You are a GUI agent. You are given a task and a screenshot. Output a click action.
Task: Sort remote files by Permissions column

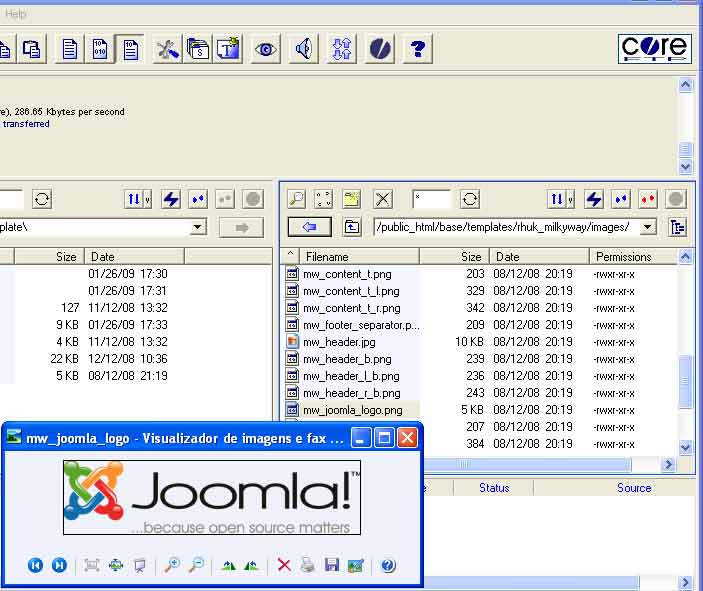click(633, 256)
